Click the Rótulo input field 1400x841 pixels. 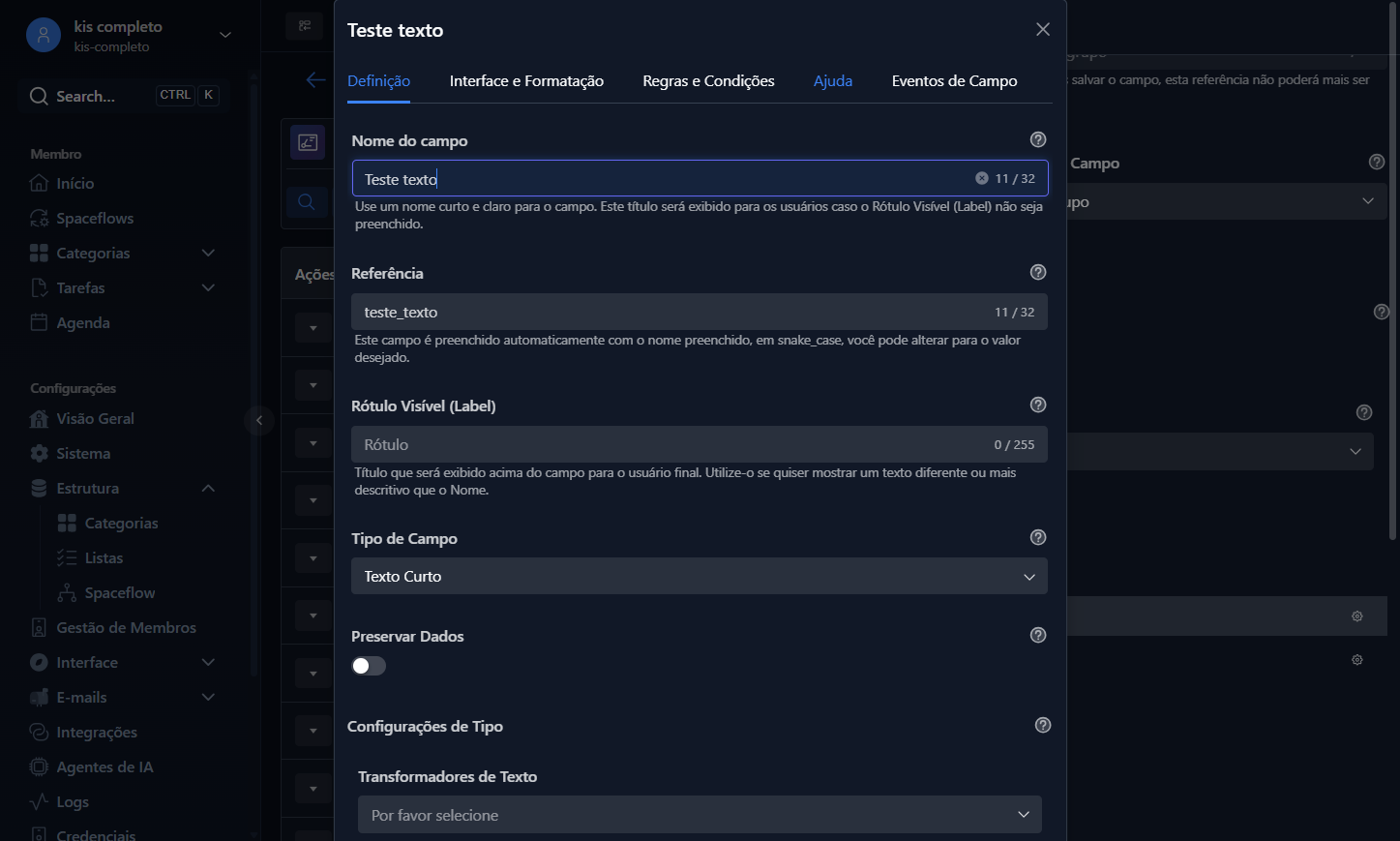coord(700,444)
